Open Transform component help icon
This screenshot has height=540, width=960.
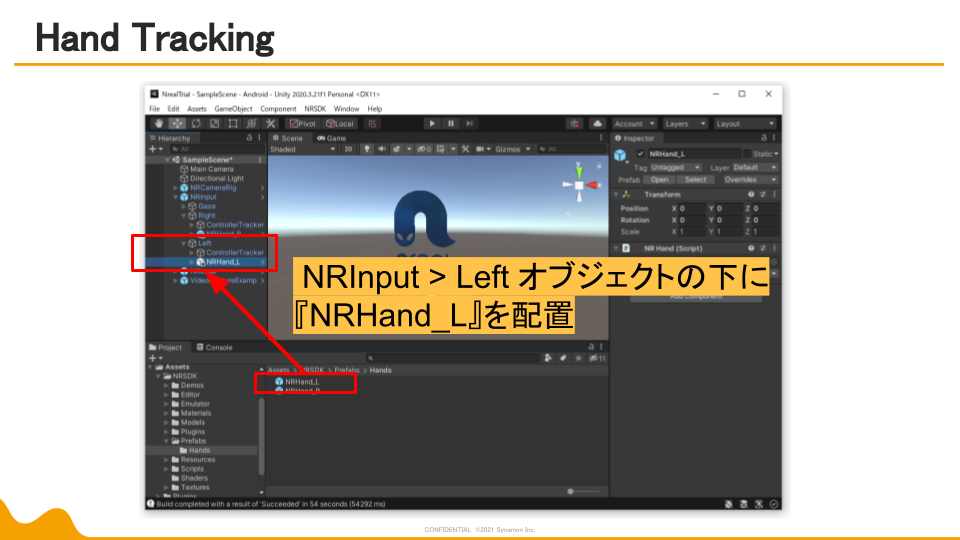click(x=751, y=194)
